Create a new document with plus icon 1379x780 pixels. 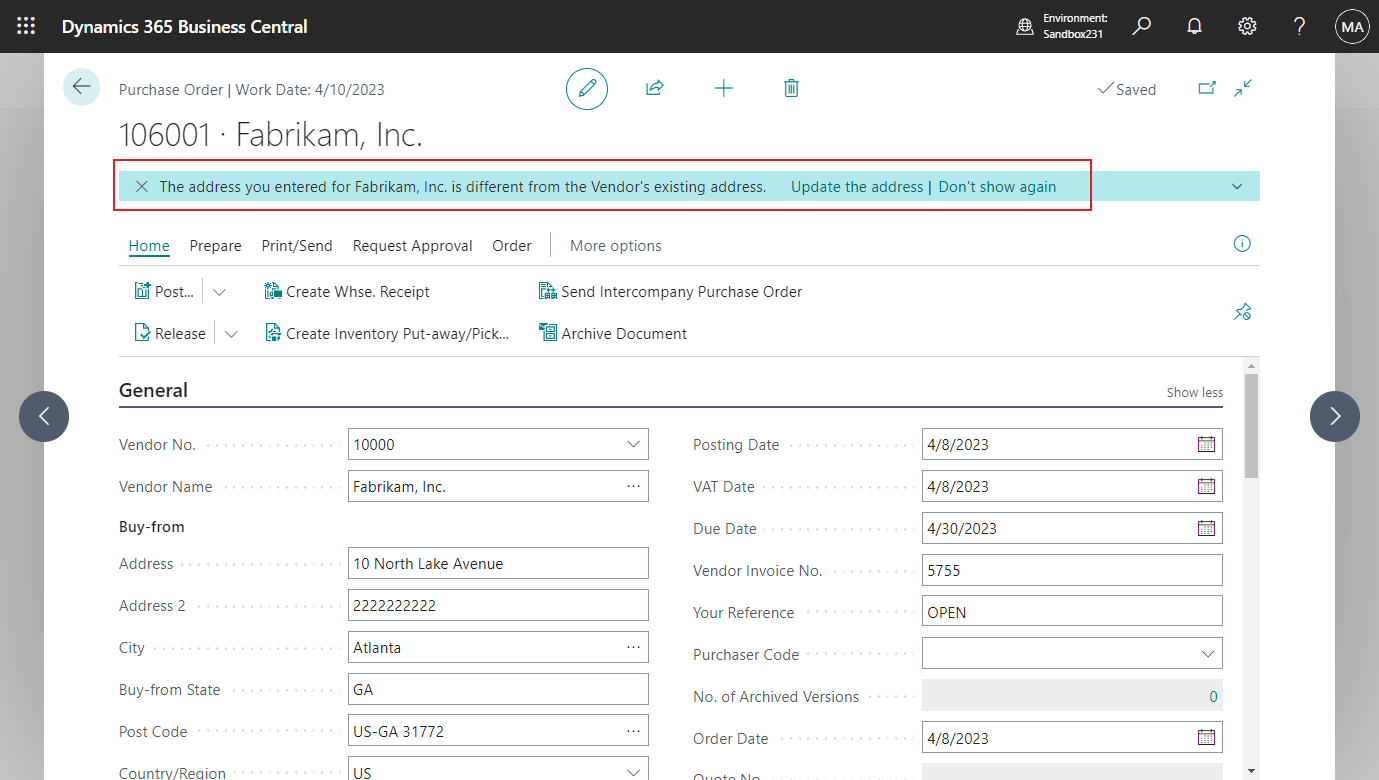[x=723, y=88]
